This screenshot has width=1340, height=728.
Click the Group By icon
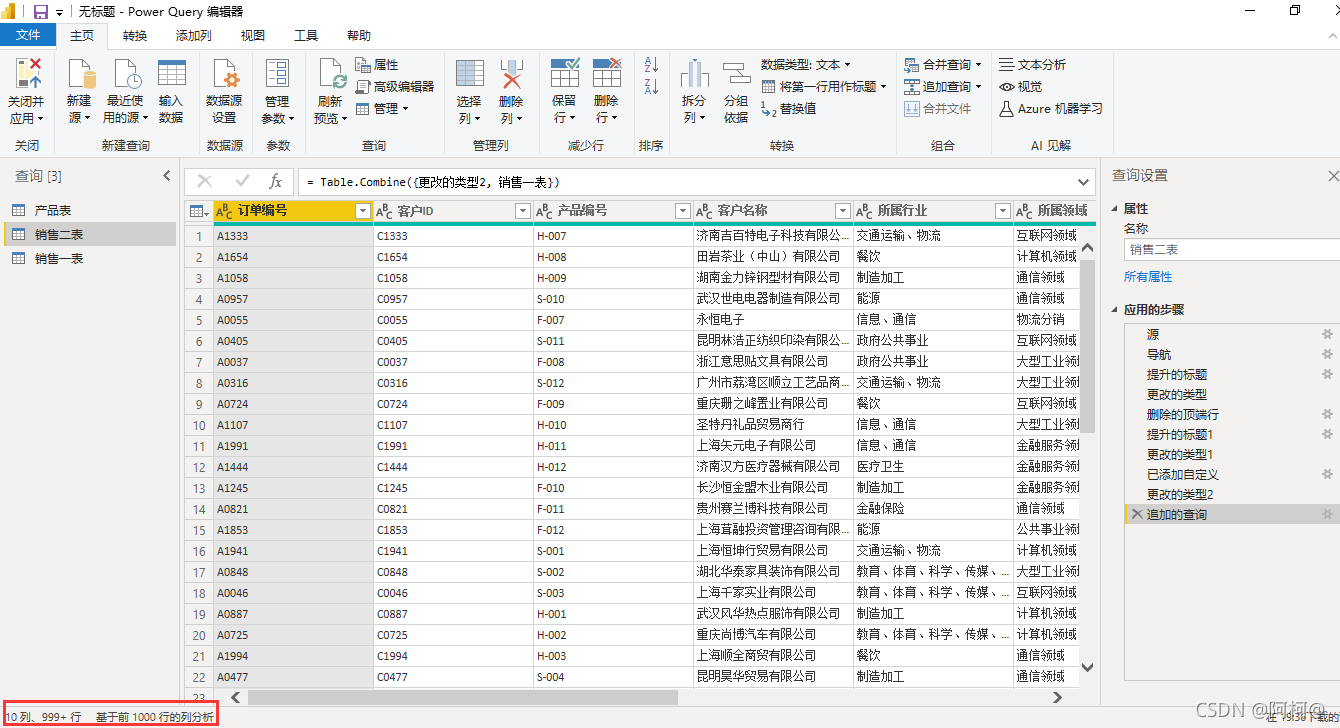pyautogui.click(x=736, y=73)
